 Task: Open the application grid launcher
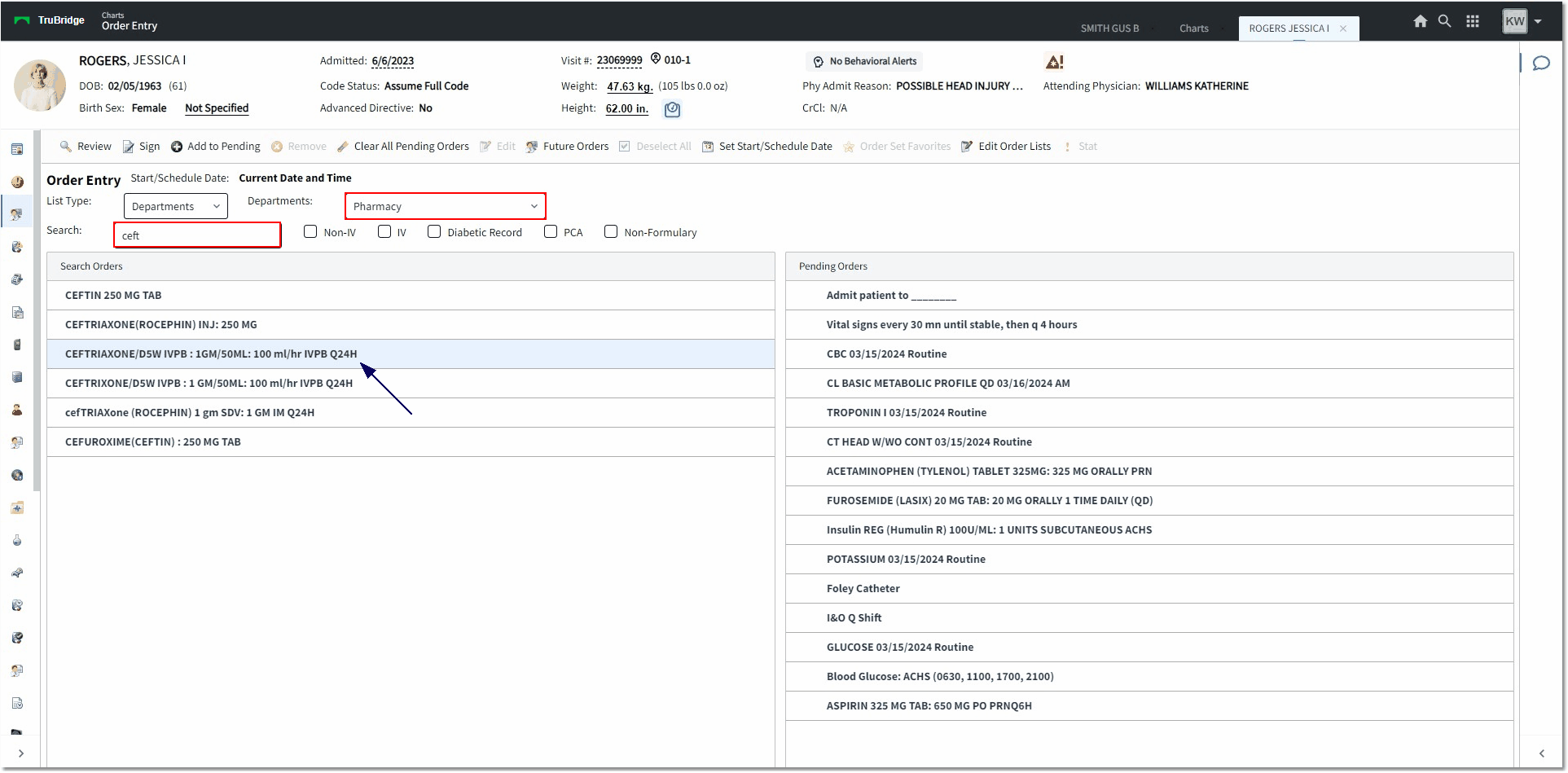[x=1473, y=21]
